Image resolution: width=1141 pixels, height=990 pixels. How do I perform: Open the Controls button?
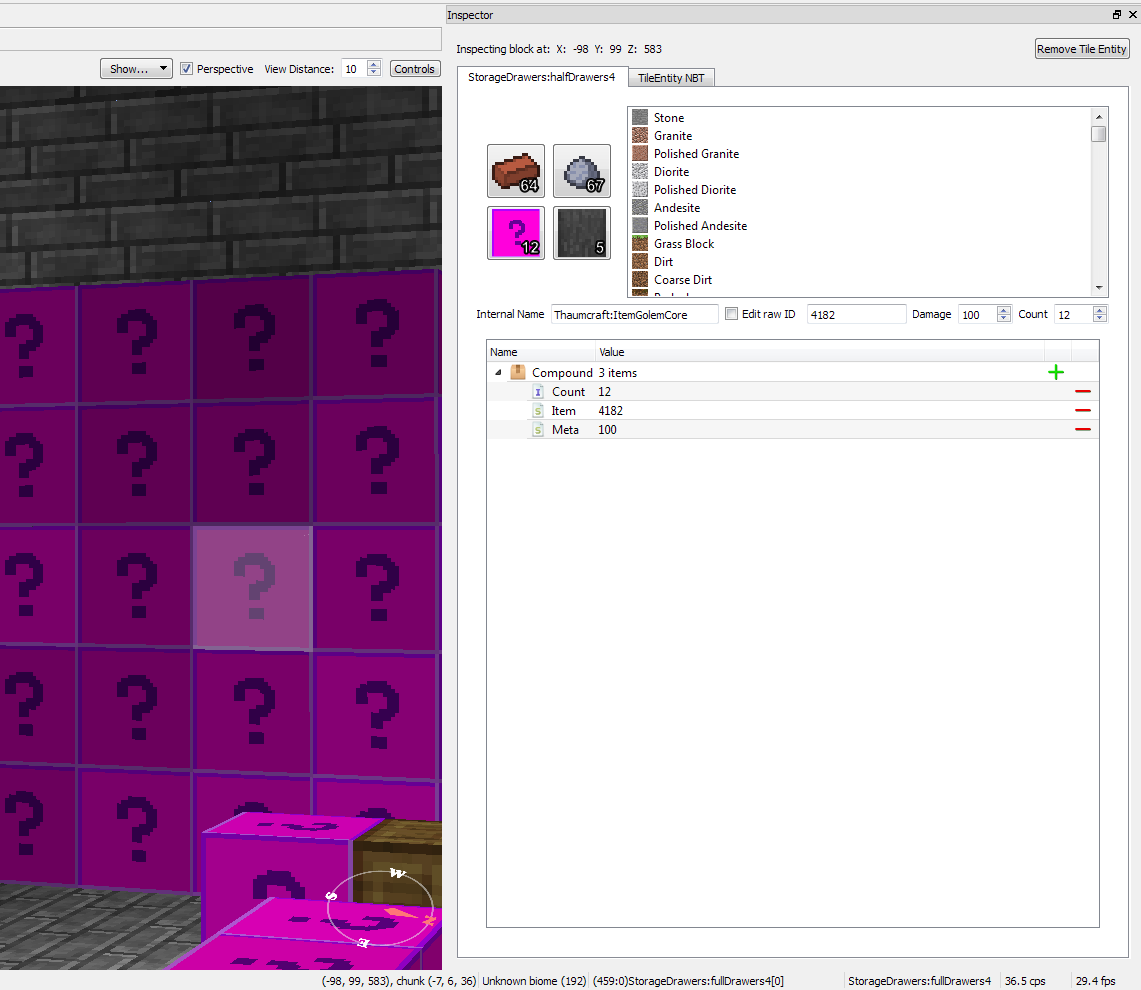click(414, 68)
